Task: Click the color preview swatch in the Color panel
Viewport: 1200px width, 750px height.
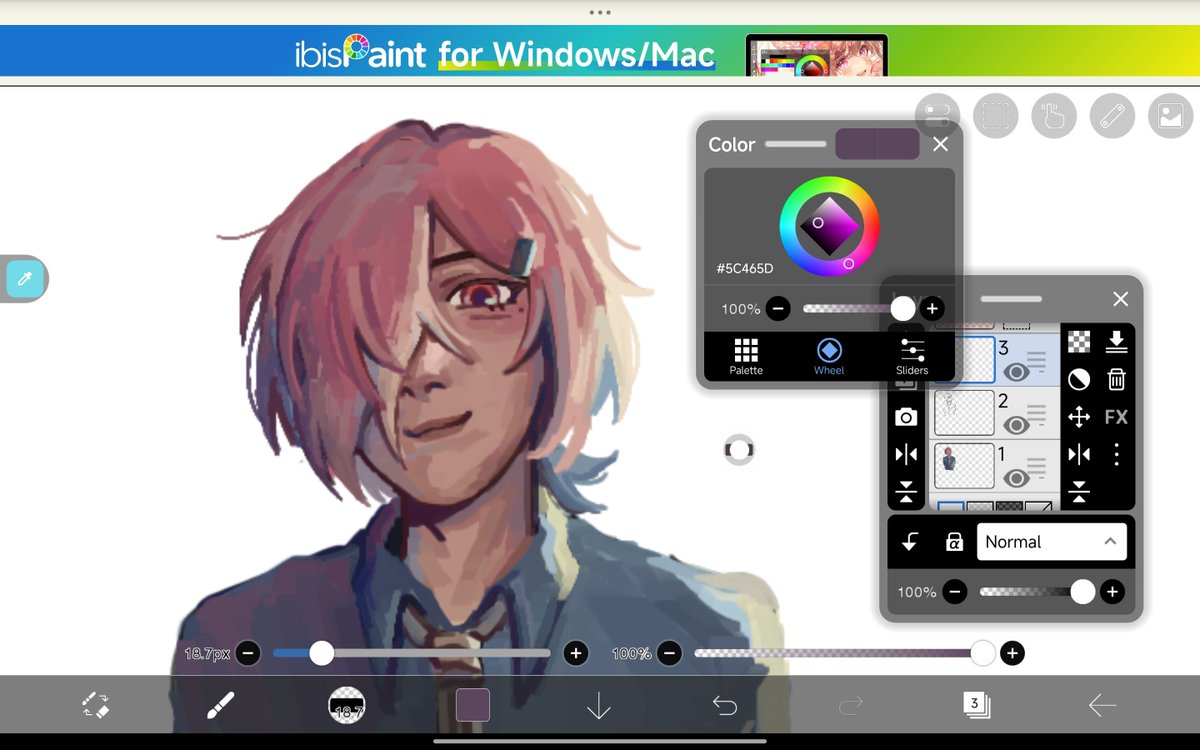Action: pos(877,144)
